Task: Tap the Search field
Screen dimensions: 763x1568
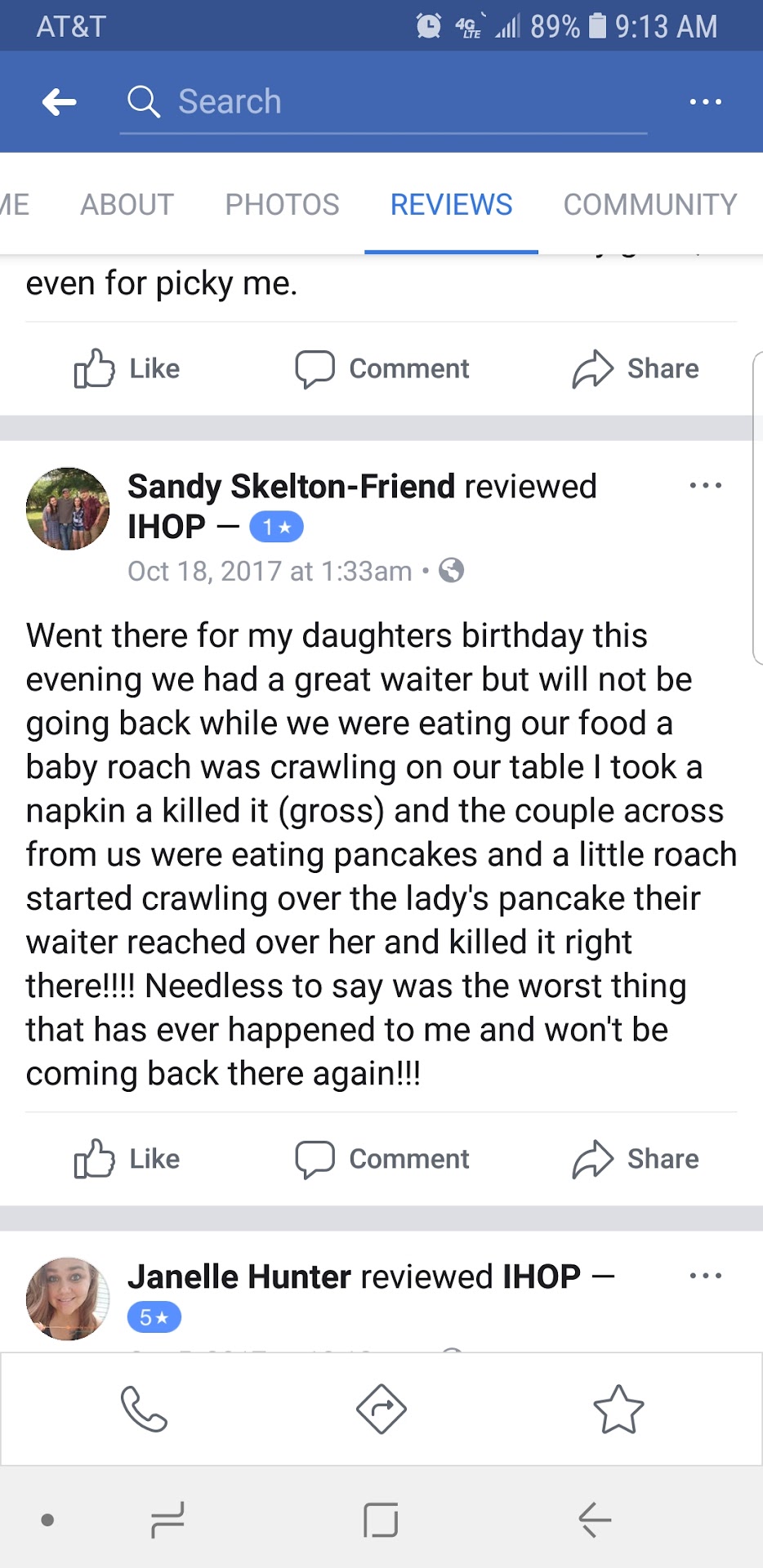Action: click(x=384, y=102)
